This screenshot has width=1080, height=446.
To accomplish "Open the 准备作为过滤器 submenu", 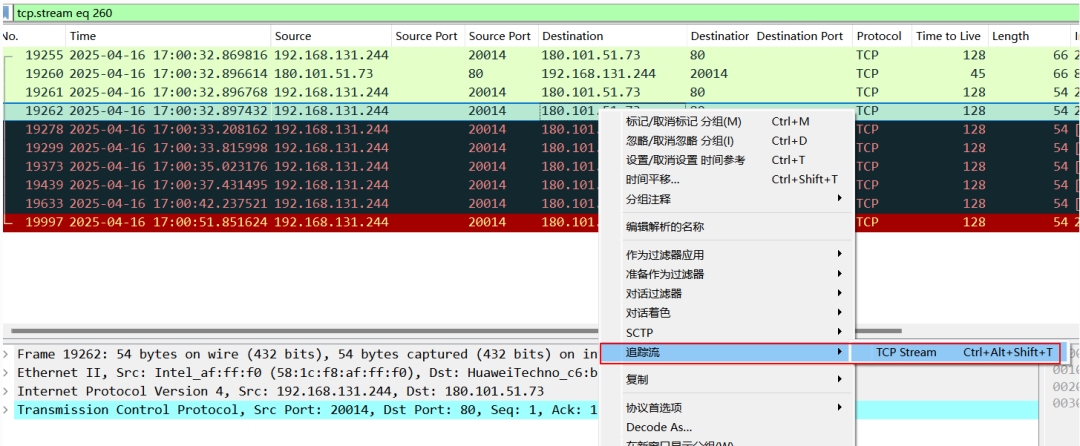I will click(x=726, y=274).
